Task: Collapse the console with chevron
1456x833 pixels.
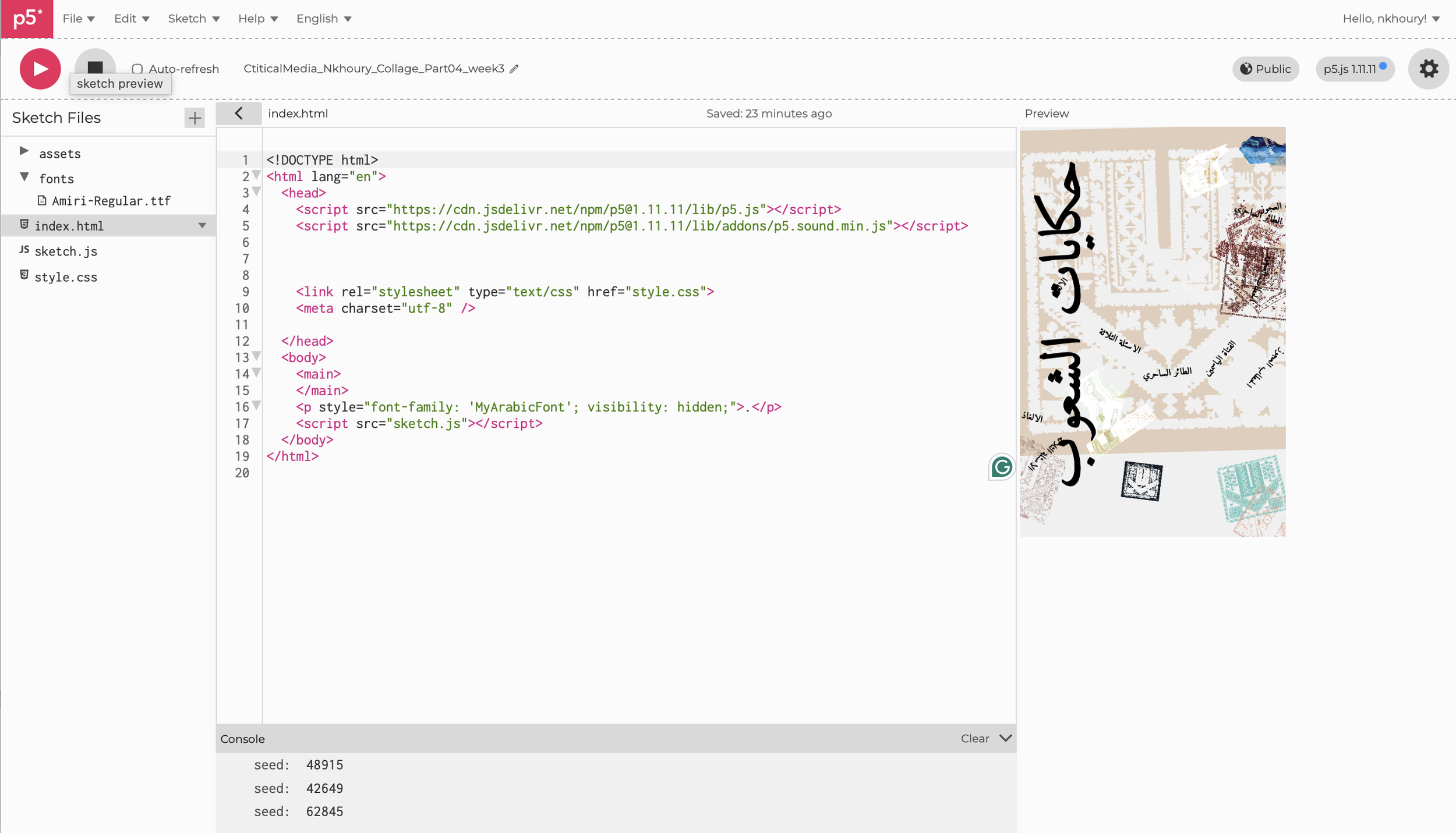Action: (x=1005, y=739)
